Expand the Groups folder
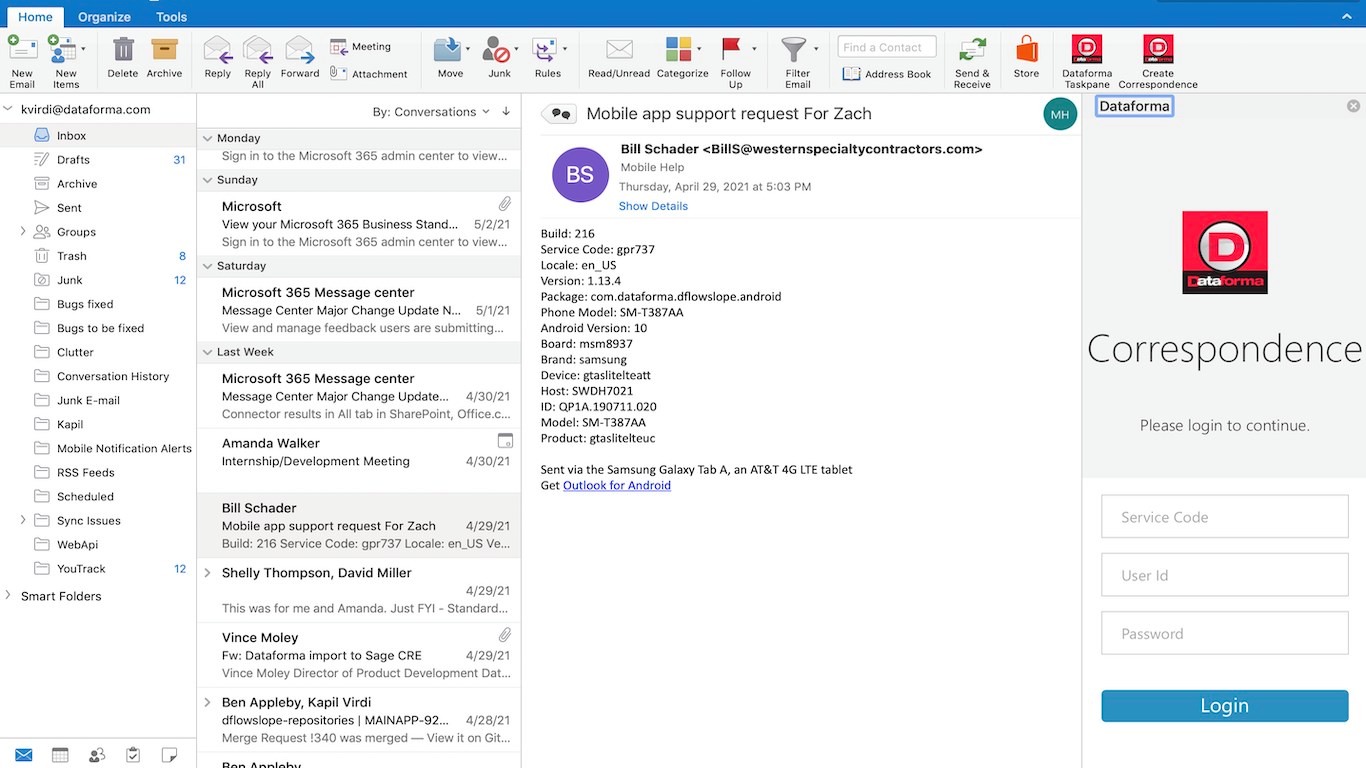The width and height of the screenshot is (1366, 768). (x=23, y=232)
